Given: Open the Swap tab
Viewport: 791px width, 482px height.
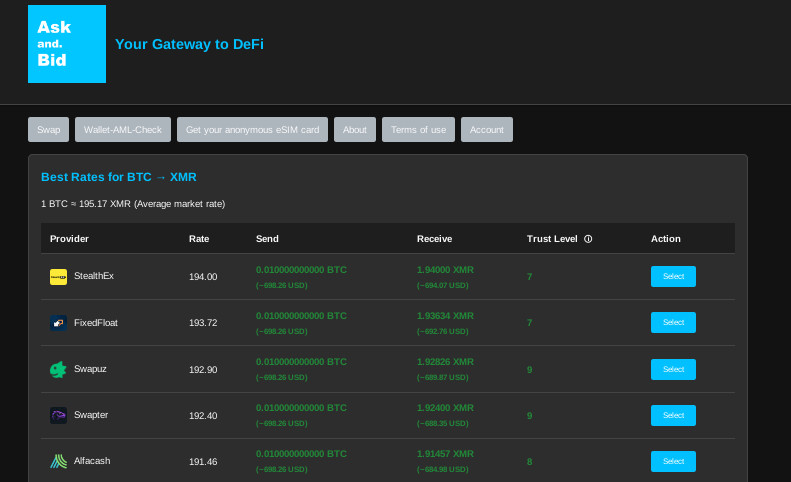Looking at the screenshot, I should (49, 130).
